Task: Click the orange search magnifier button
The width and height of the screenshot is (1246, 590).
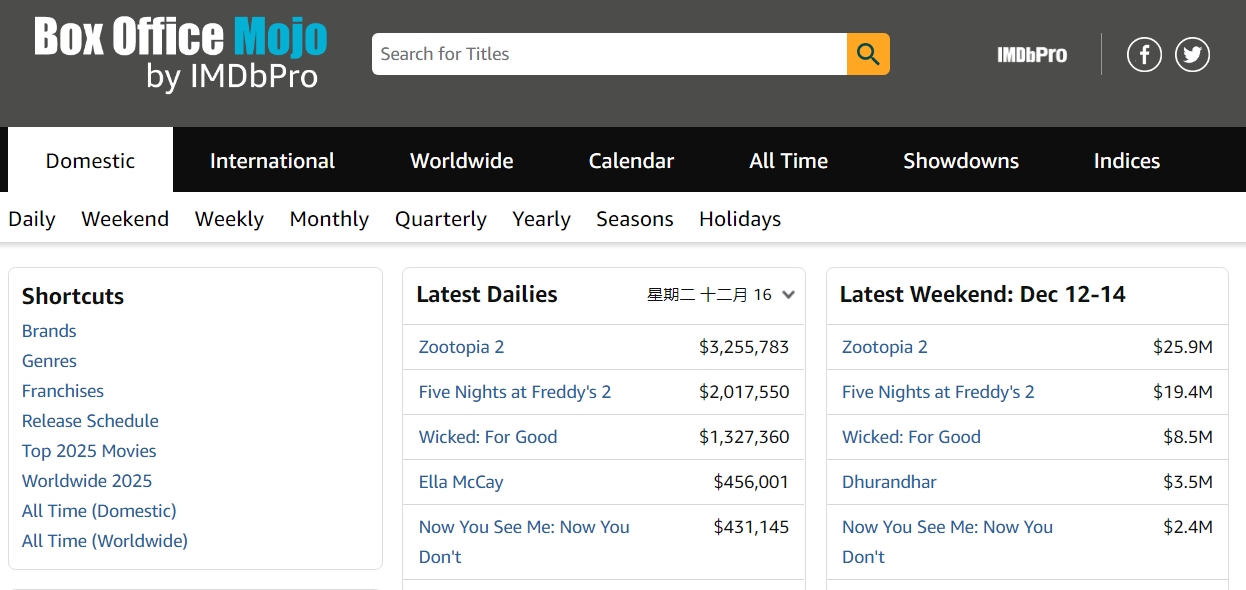Action: pyautogui.click(x=868, y=54)
